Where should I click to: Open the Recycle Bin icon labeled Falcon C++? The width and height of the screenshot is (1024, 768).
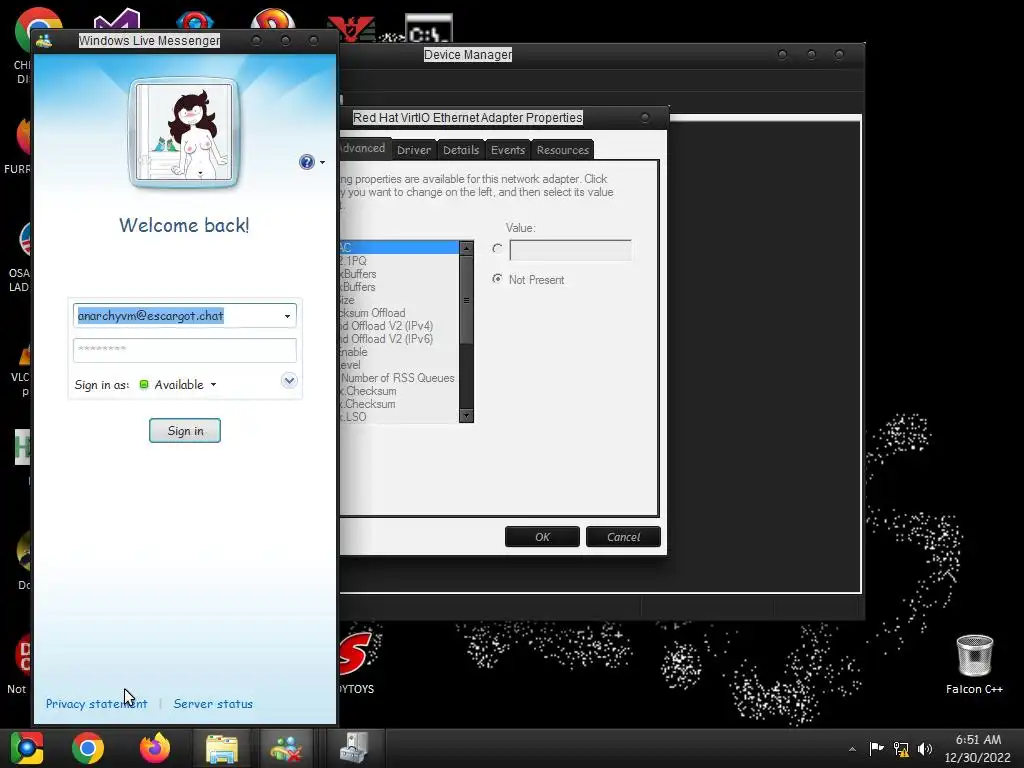tap(974, 664)
